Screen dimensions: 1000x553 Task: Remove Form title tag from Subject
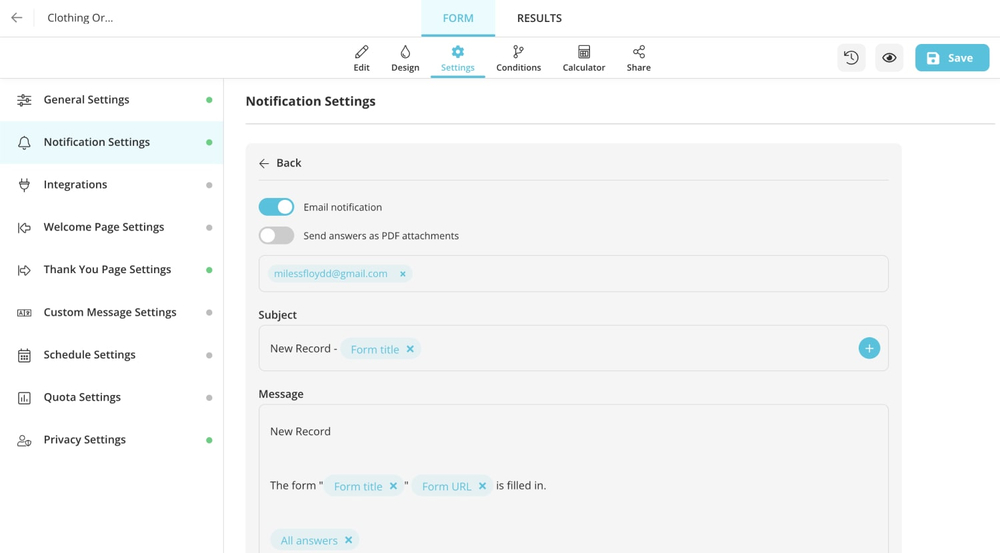[x=410, y=349]
